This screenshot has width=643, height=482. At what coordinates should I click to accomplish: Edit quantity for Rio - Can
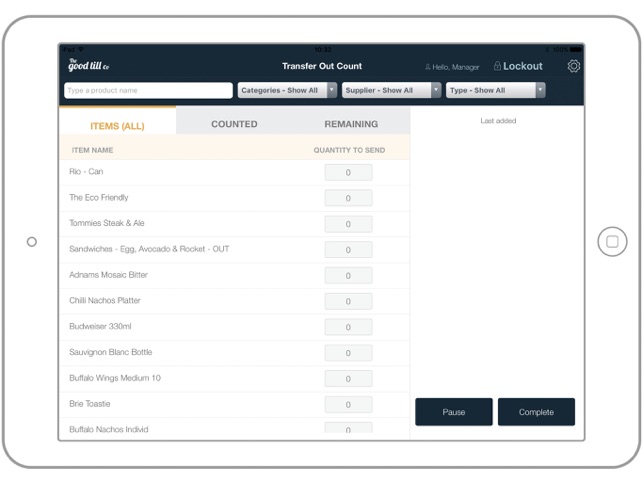[348, 172]
